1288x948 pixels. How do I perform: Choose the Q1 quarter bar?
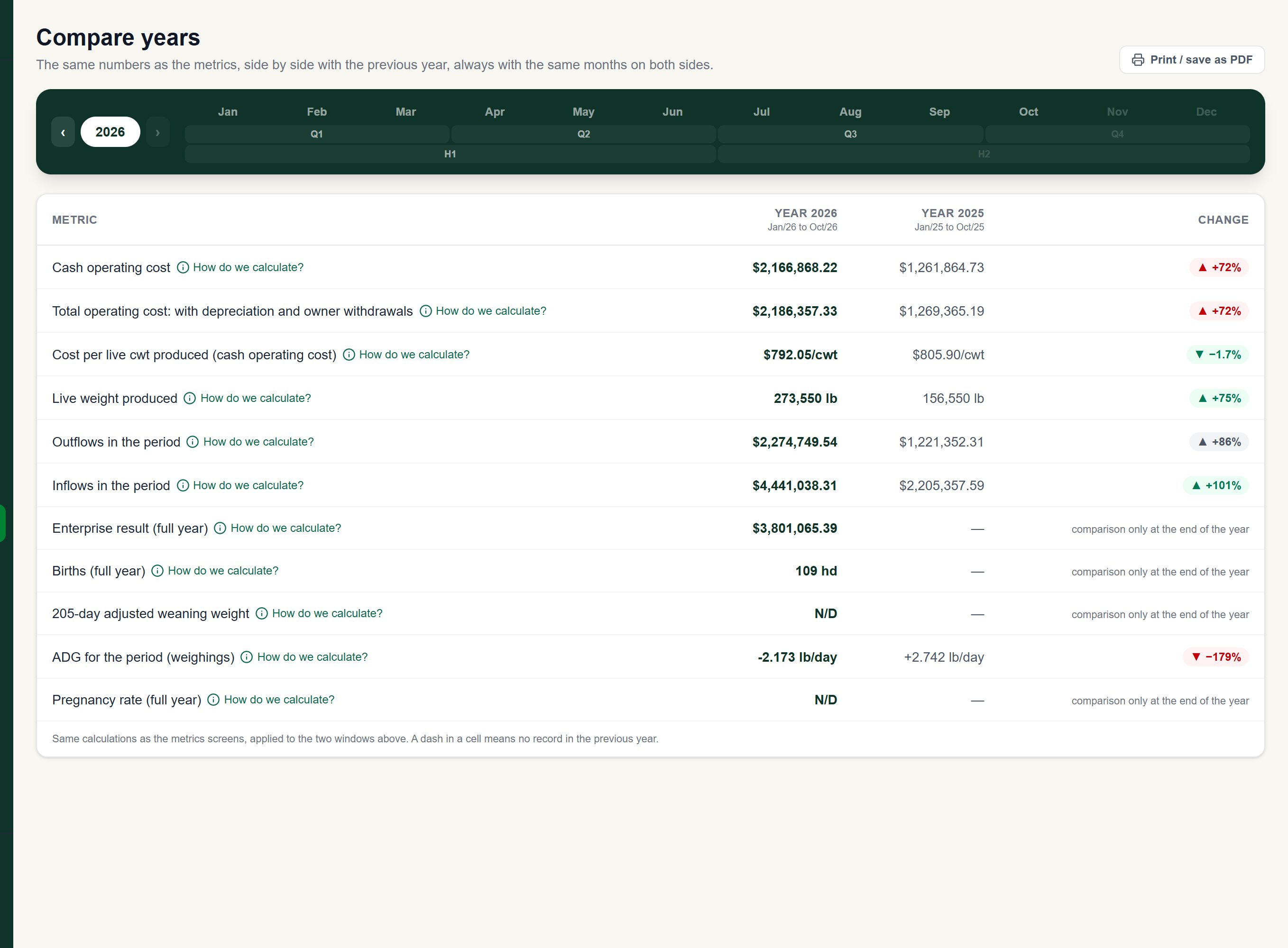click(x=317, y=134)
